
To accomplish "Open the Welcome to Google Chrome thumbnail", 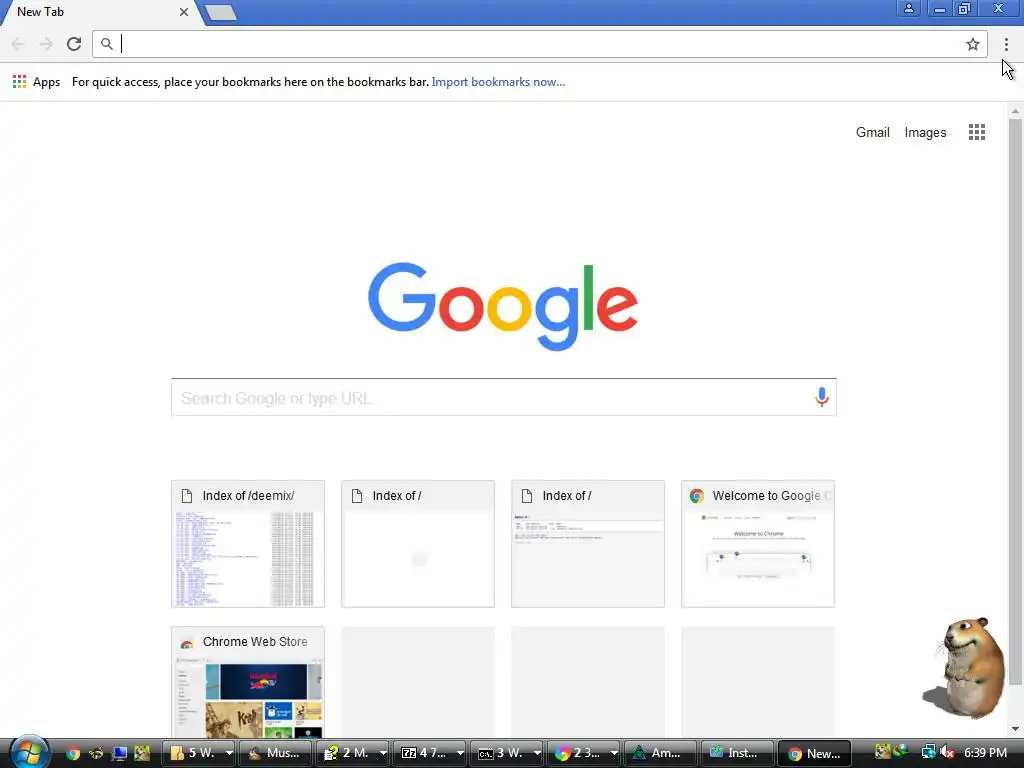I will click(758, 544).
